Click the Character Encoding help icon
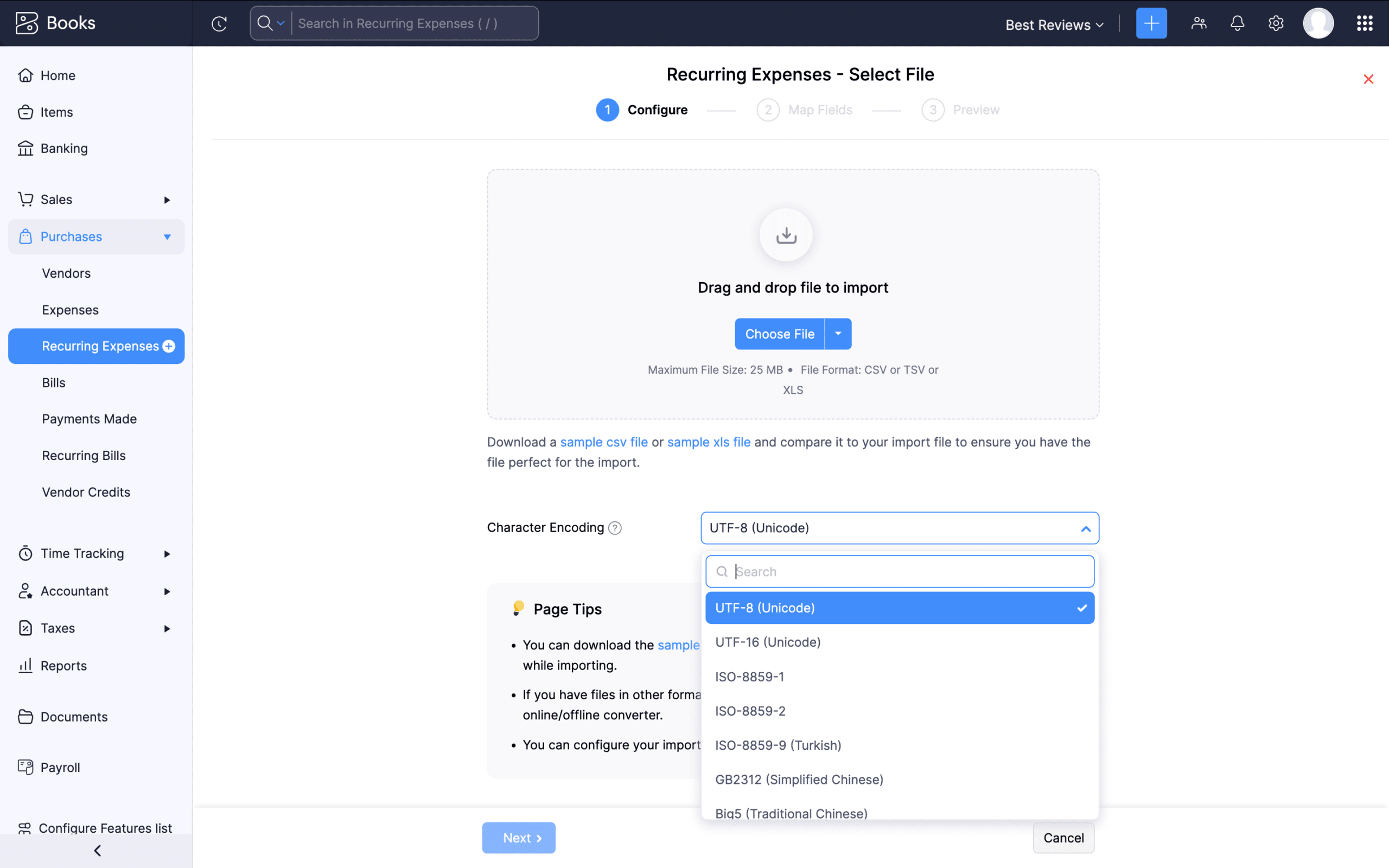The height and width of the screenshot is (868, 1389). tap(615, 527)
